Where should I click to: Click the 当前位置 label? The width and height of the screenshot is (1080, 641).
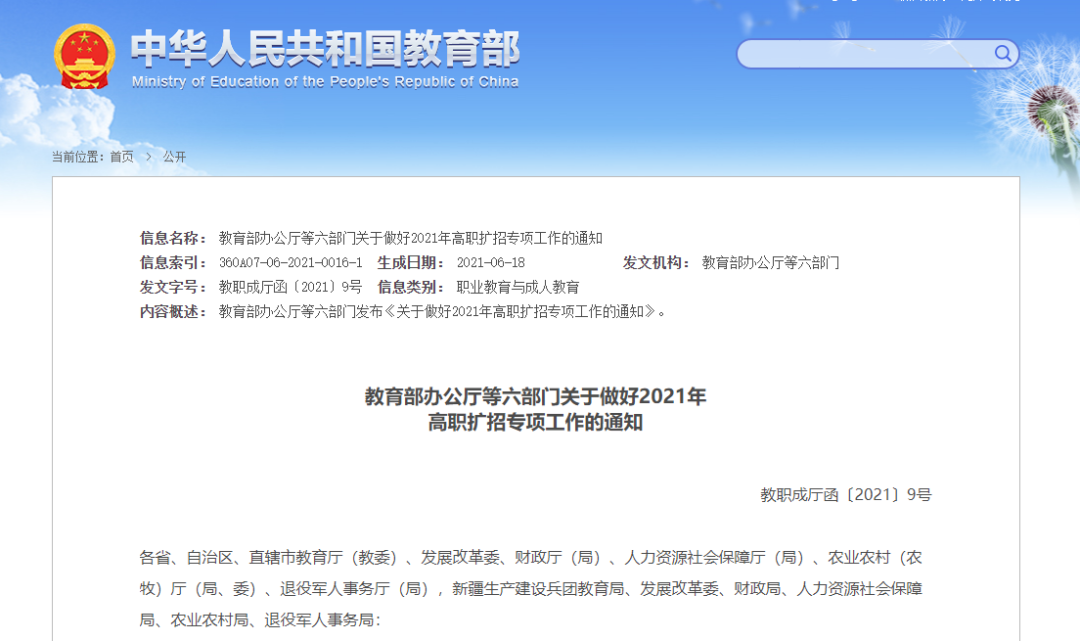click(x=78, y=157)
